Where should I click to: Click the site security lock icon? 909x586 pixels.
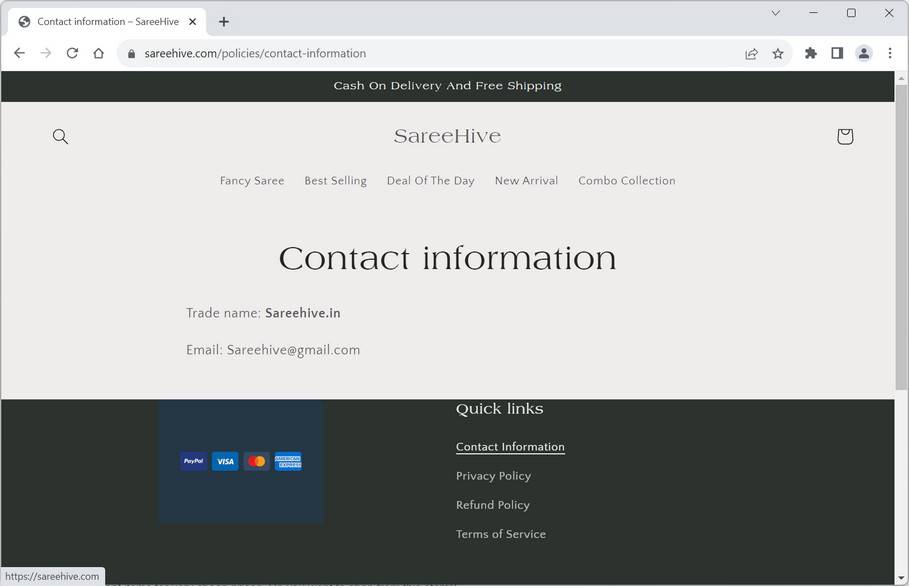(131, 53)
